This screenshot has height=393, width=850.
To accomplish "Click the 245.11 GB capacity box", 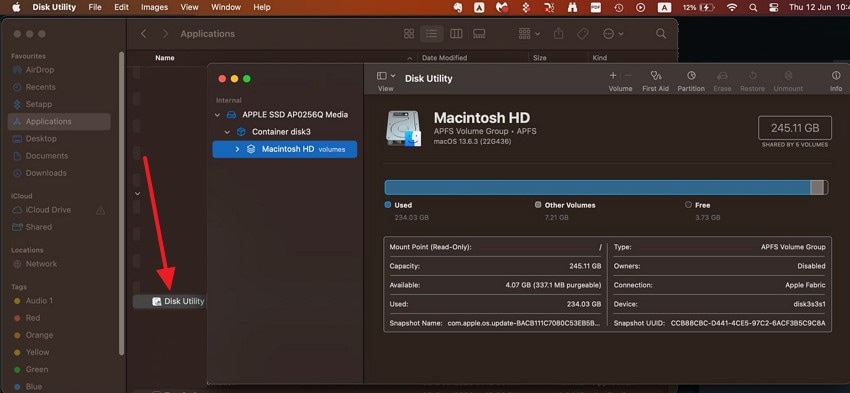I will coord(795,128).
